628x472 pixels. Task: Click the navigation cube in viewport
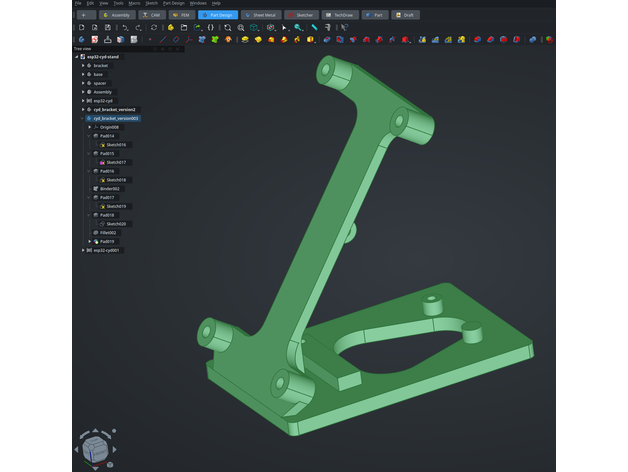(97, 449)
